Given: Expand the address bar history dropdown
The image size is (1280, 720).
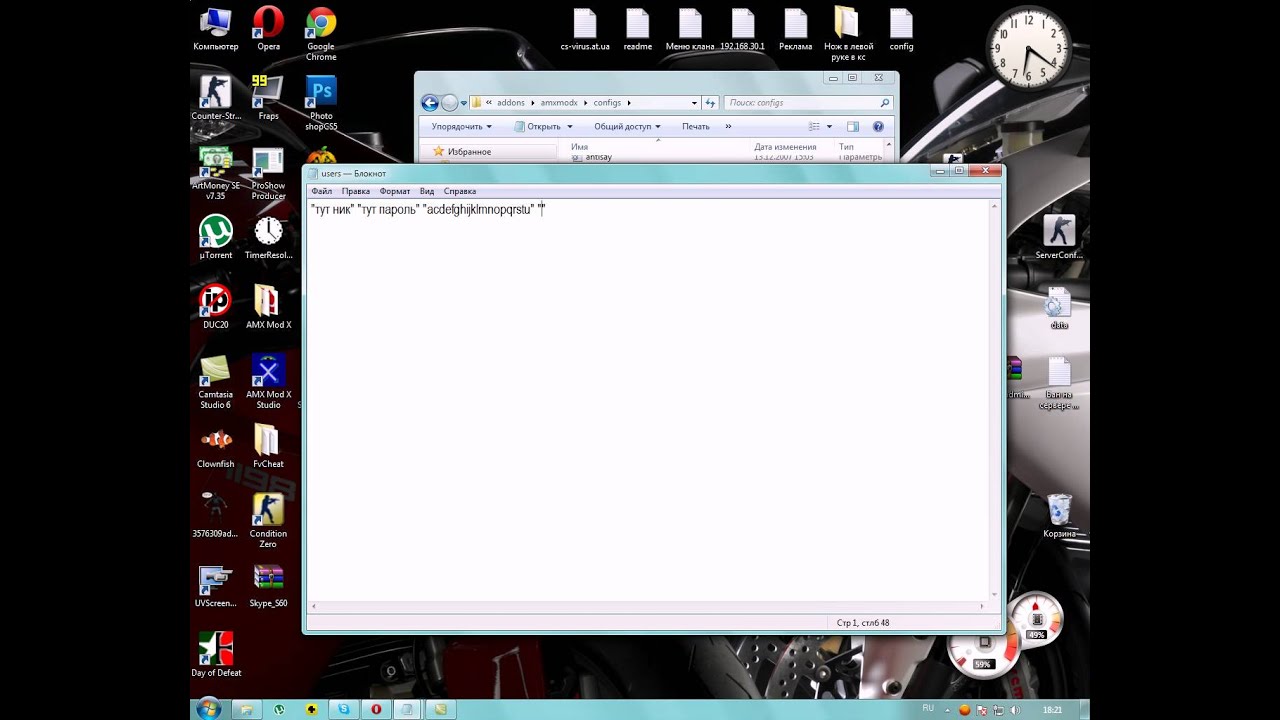Looking at the screenshot, I should pyautogui.click(x=694, y=103).
